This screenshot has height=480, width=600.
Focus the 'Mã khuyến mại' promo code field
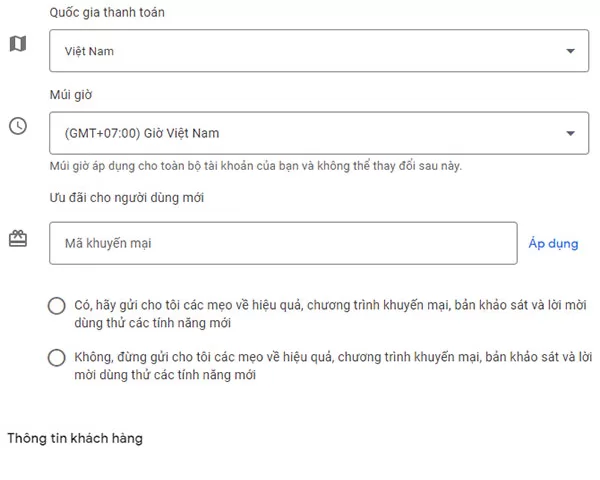pos(283,243)
